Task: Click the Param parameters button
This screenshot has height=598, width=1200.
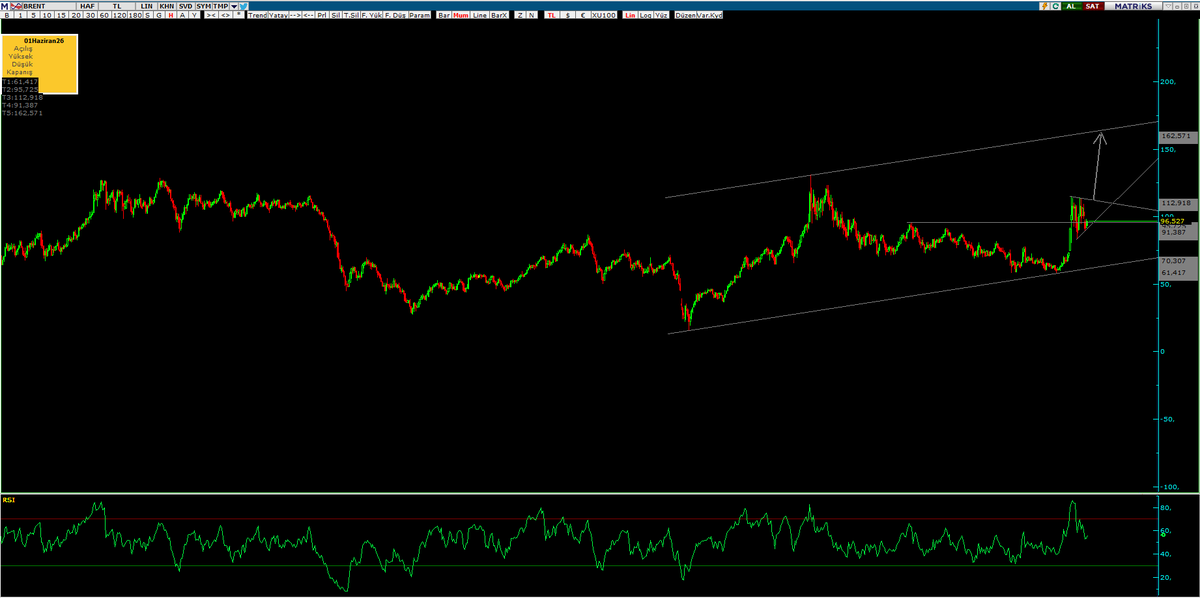Action: 420,15
